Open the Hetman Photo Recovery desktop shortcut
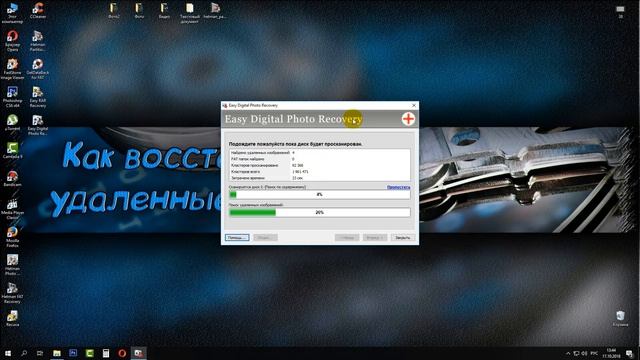The width and height of the screenshot is (640, 360). 12,265
